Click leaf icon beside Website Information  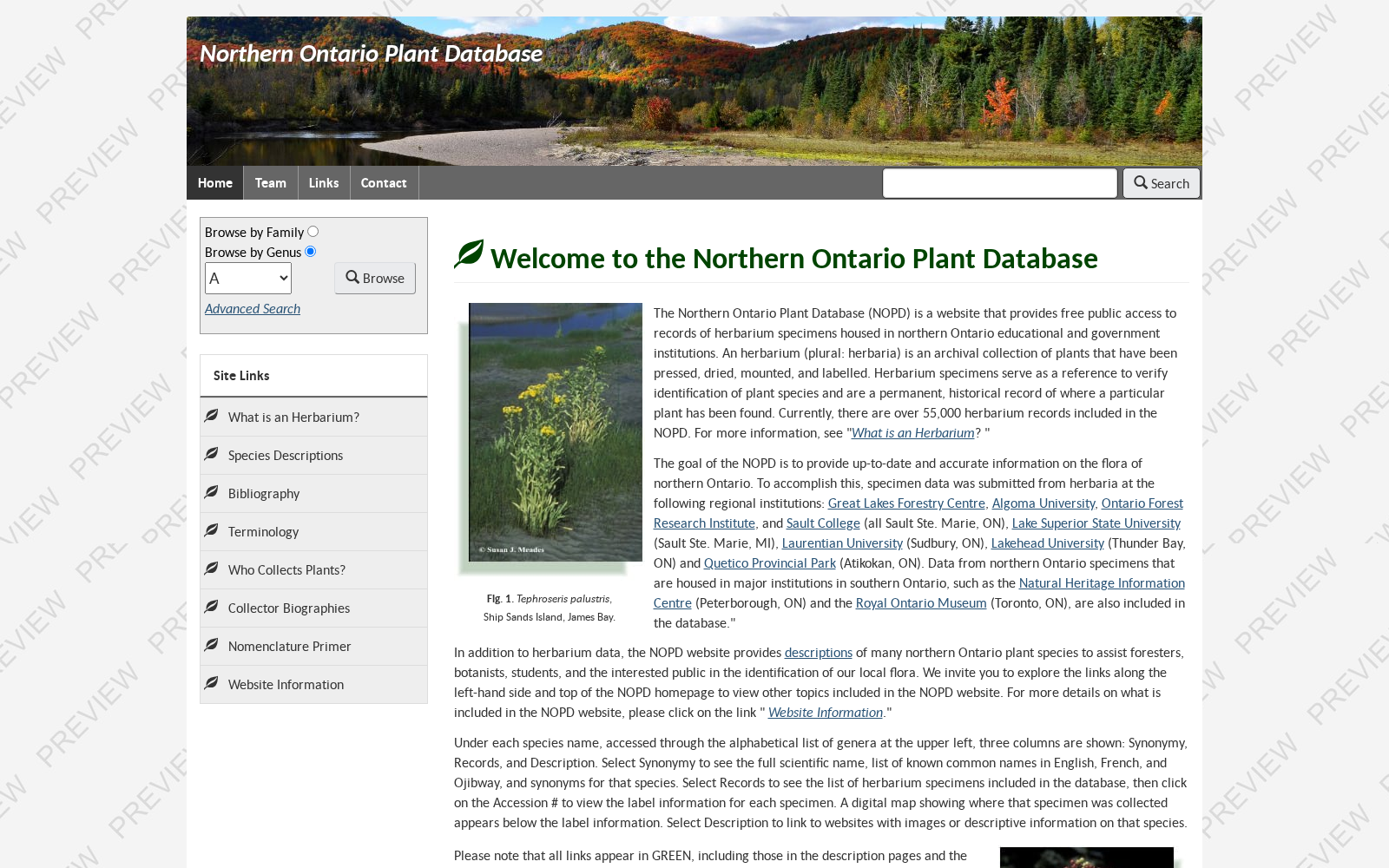[x=211, y=683]
